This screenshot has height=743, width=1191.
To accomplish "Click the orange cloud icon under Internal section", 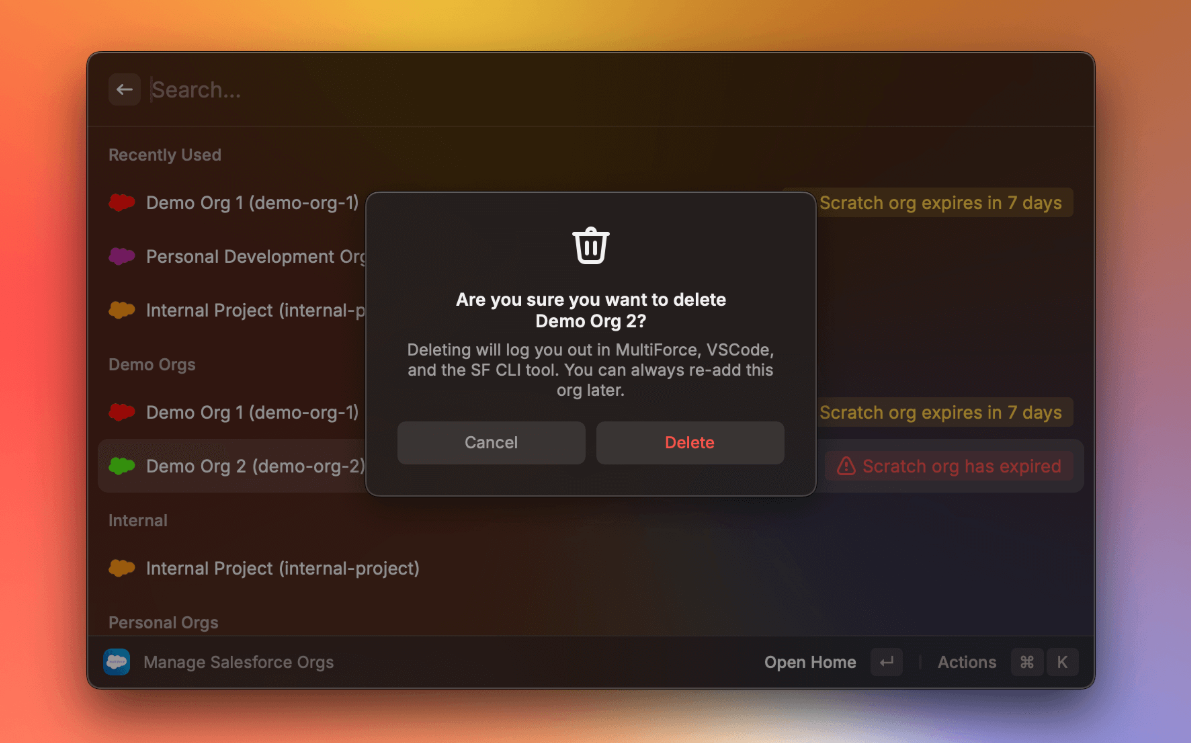I will 122,568.
